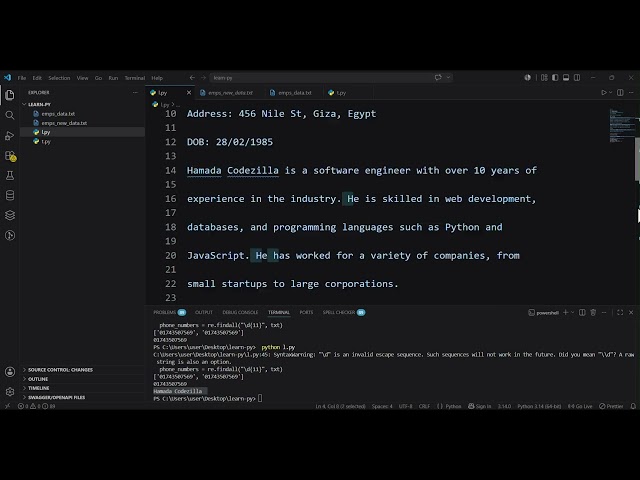The width and height of the screenshot is (640, 480).
Task: Click the round icon left of layout controls
Action: coord(528,78)
